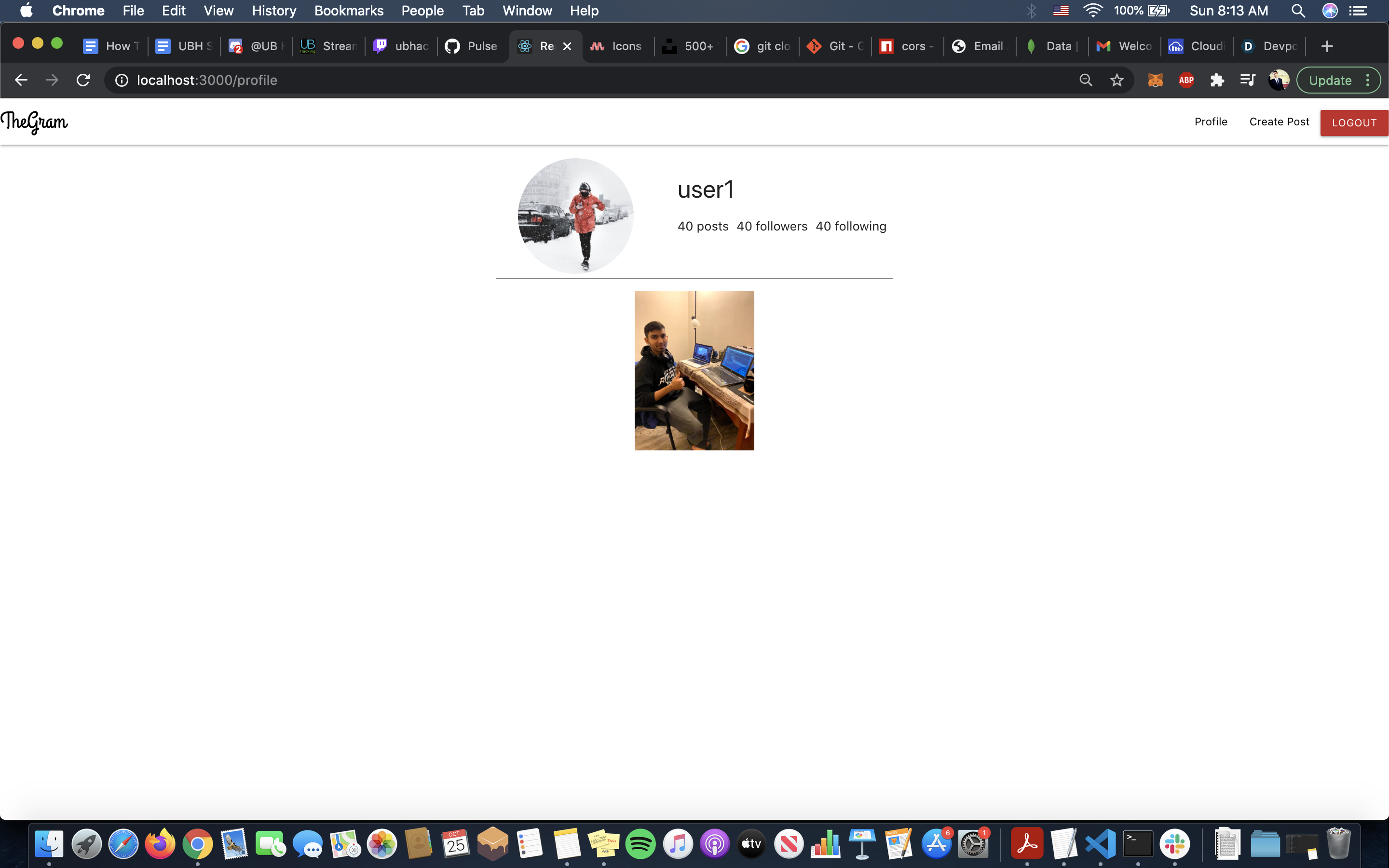Click the red LOGOUT button
Viewport: 1389px width, 868px height.
[1353, 123]
